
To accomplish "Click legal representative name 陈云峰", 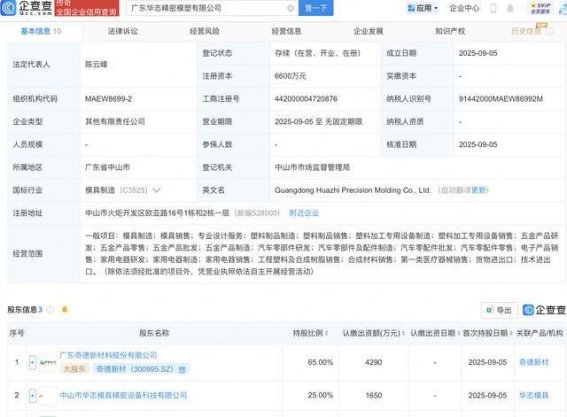I will (96, 64).
